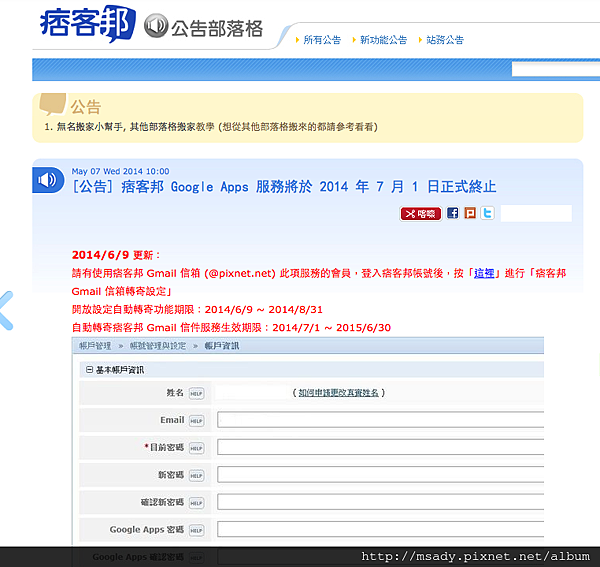Click into the Google Apps 密碼 input field
600x567 pixels.
click(x=380, y=529)
